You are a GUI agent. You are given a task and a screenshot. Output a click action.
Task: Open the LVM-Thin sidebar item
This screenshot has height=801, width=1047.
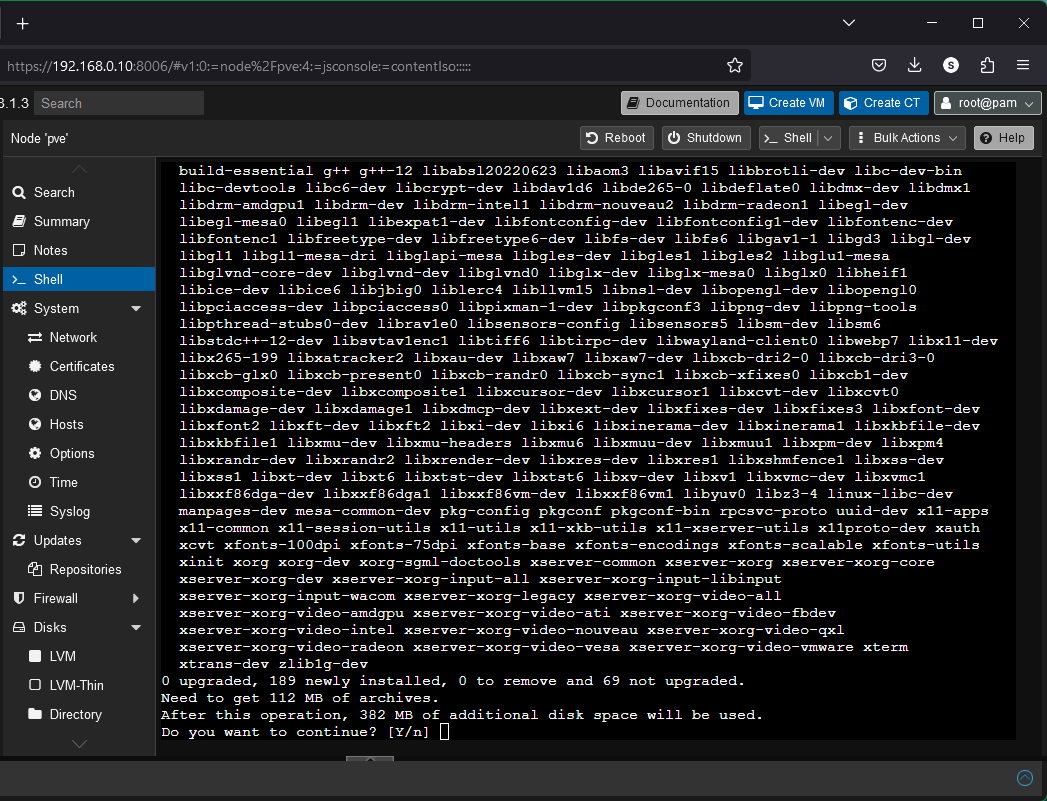79,686
